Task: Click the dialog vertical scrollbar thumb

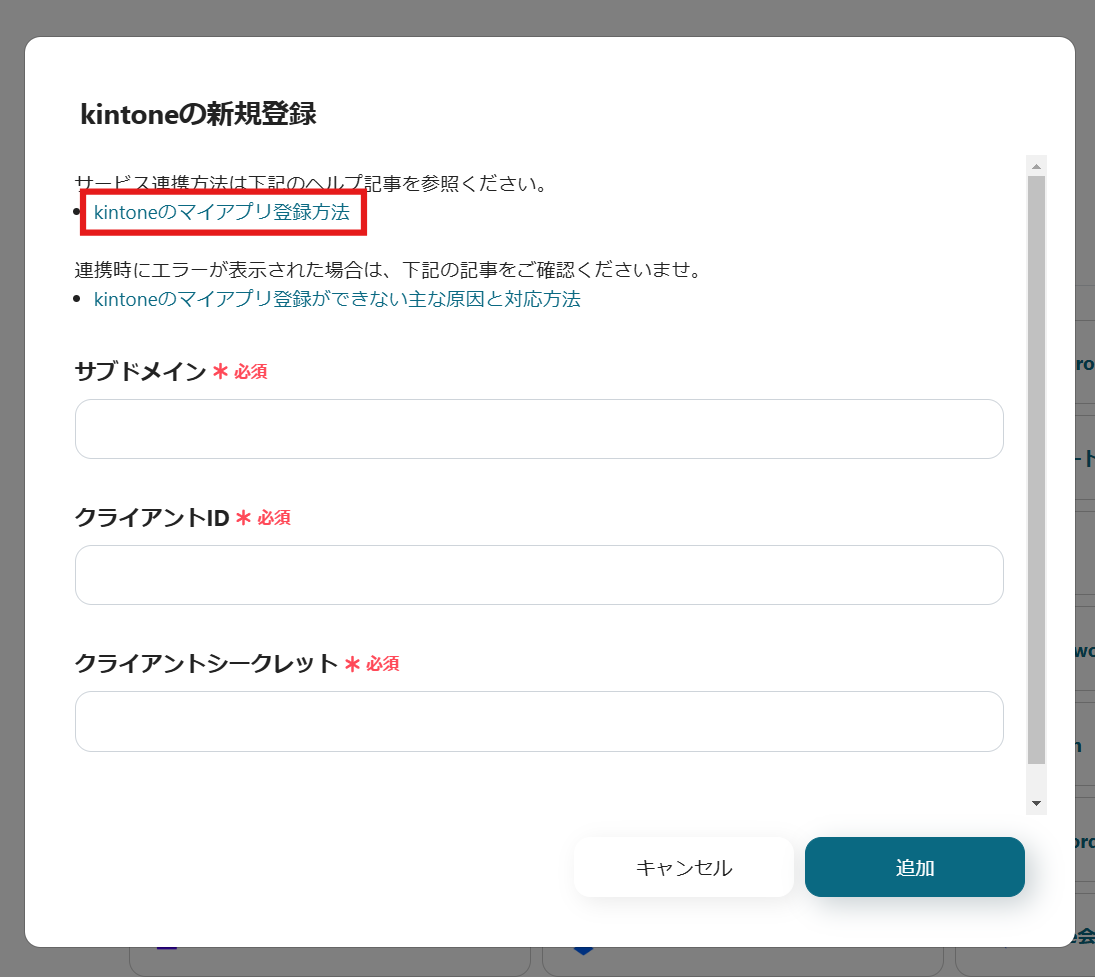Action: 1036,470
